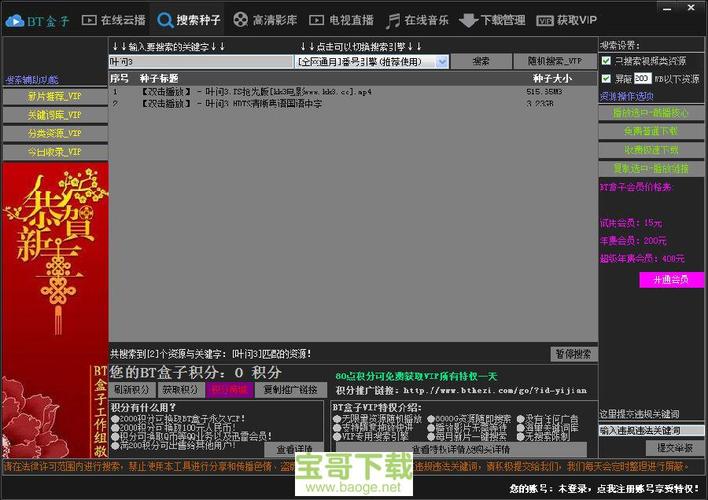Click the 搜索 search button
This screenshot has width=708, height=500.
[481, 61]
